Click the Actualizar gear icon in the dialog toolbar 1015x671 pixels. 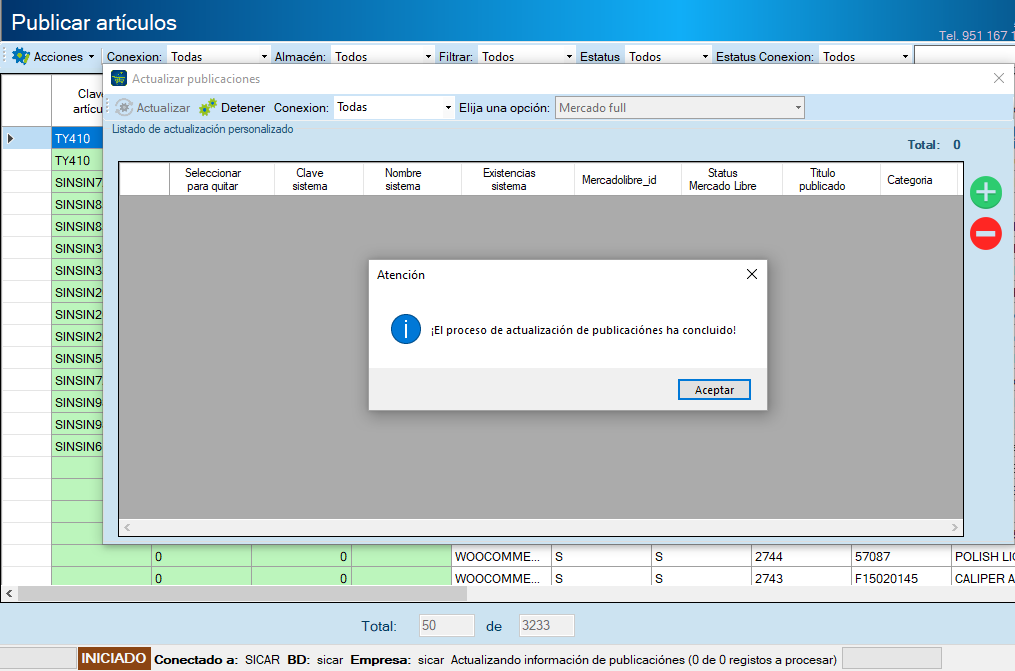(x=124, y=107)
